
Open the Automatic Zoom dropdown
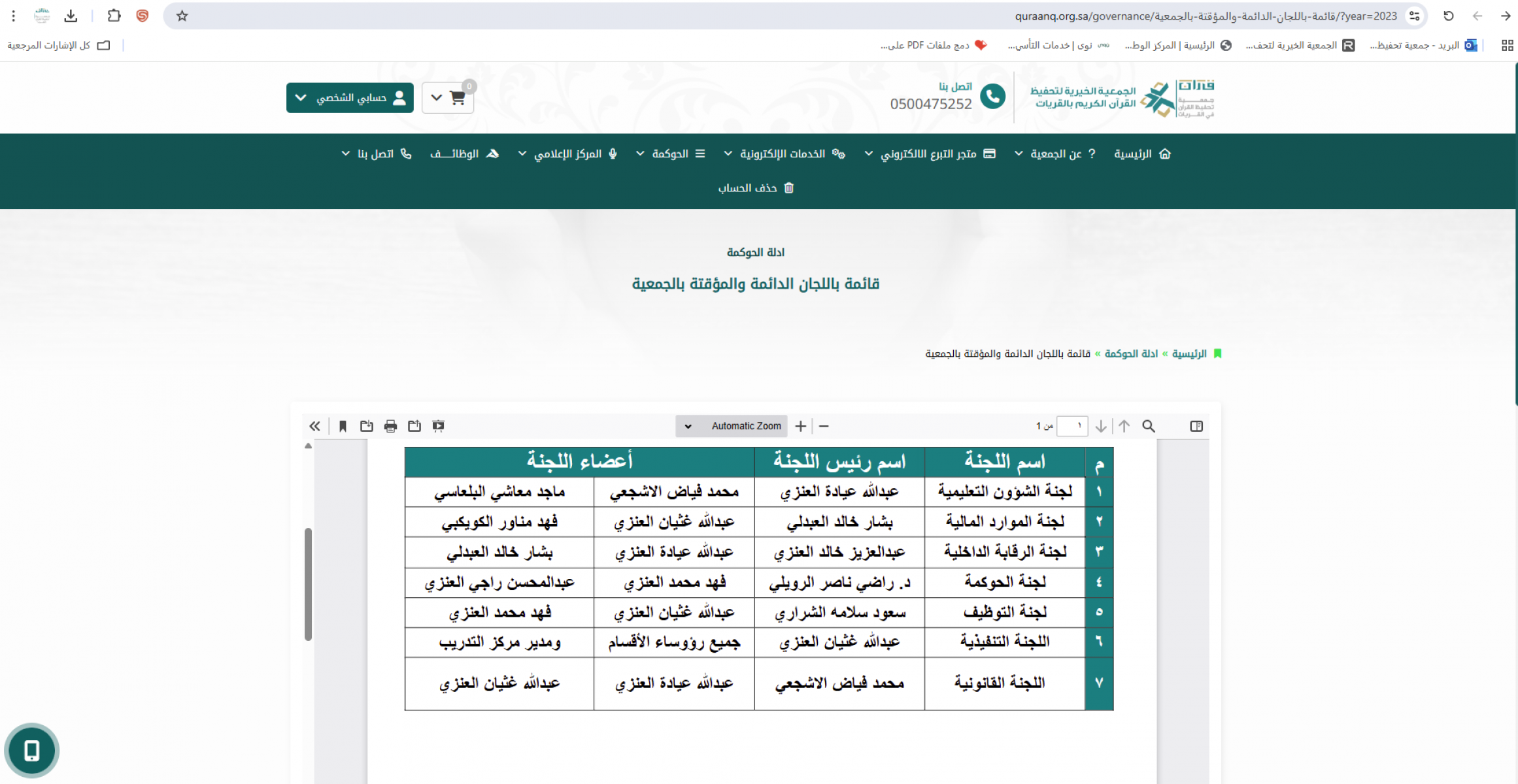[x=732, y=426]
